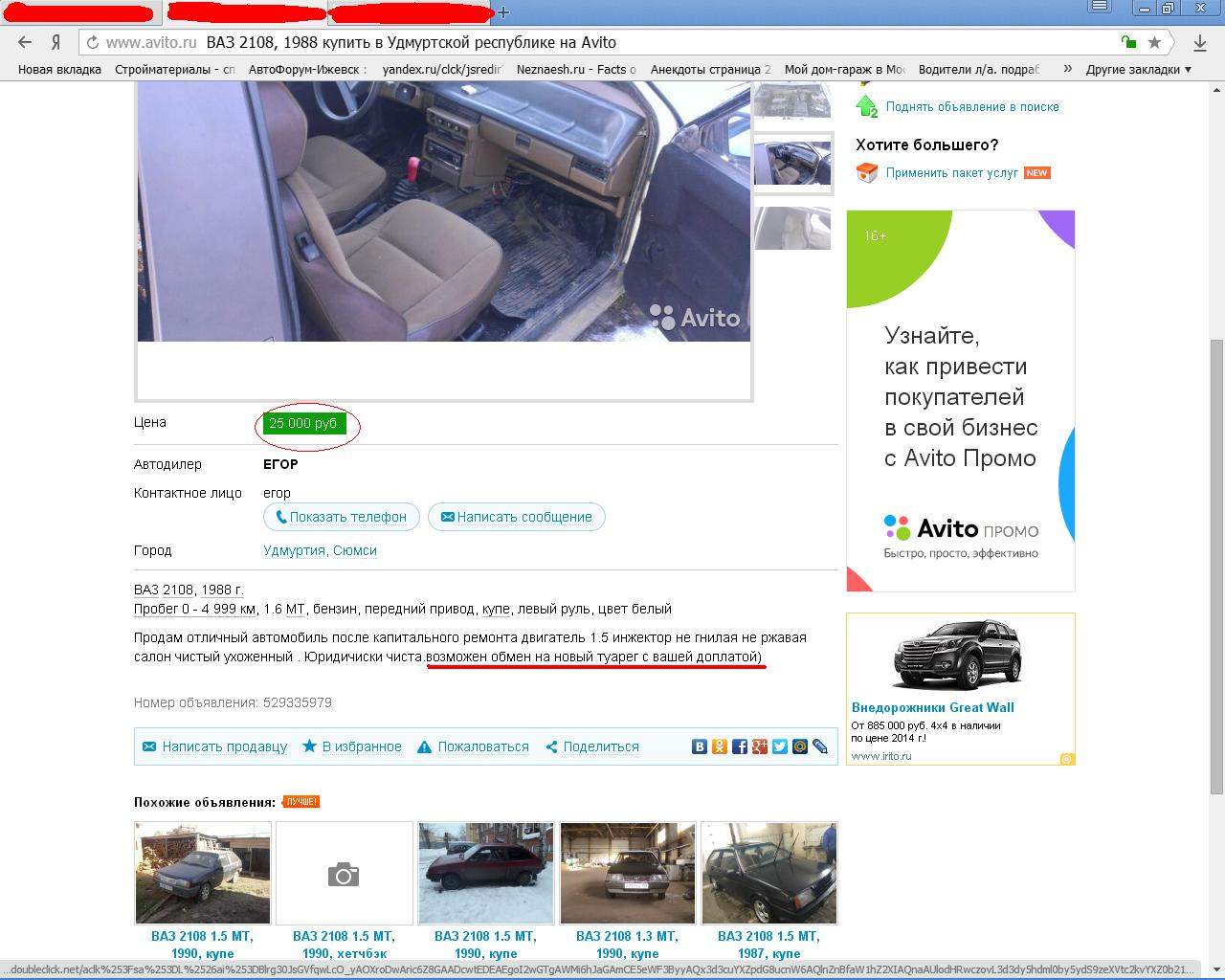
Task: Open the Neznaesh.ru Facts bookmark
Action: click(576, 69)
